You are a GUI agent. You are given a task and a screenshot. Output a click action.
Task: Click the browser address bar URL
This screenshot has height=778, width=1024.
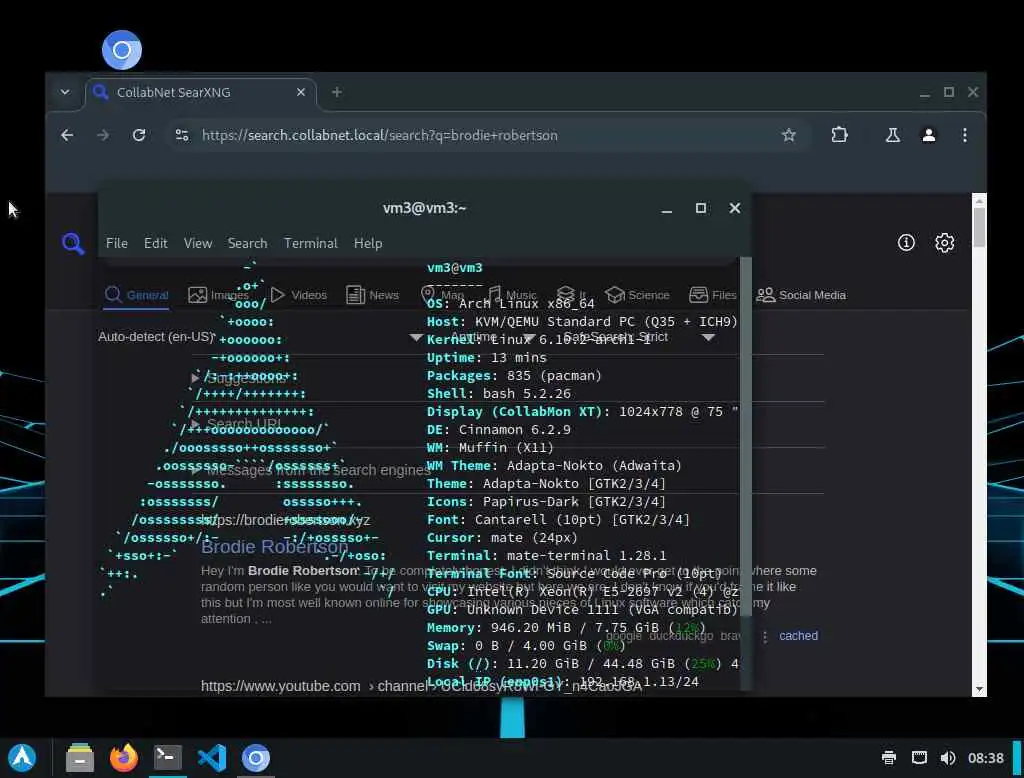point(379,135)
